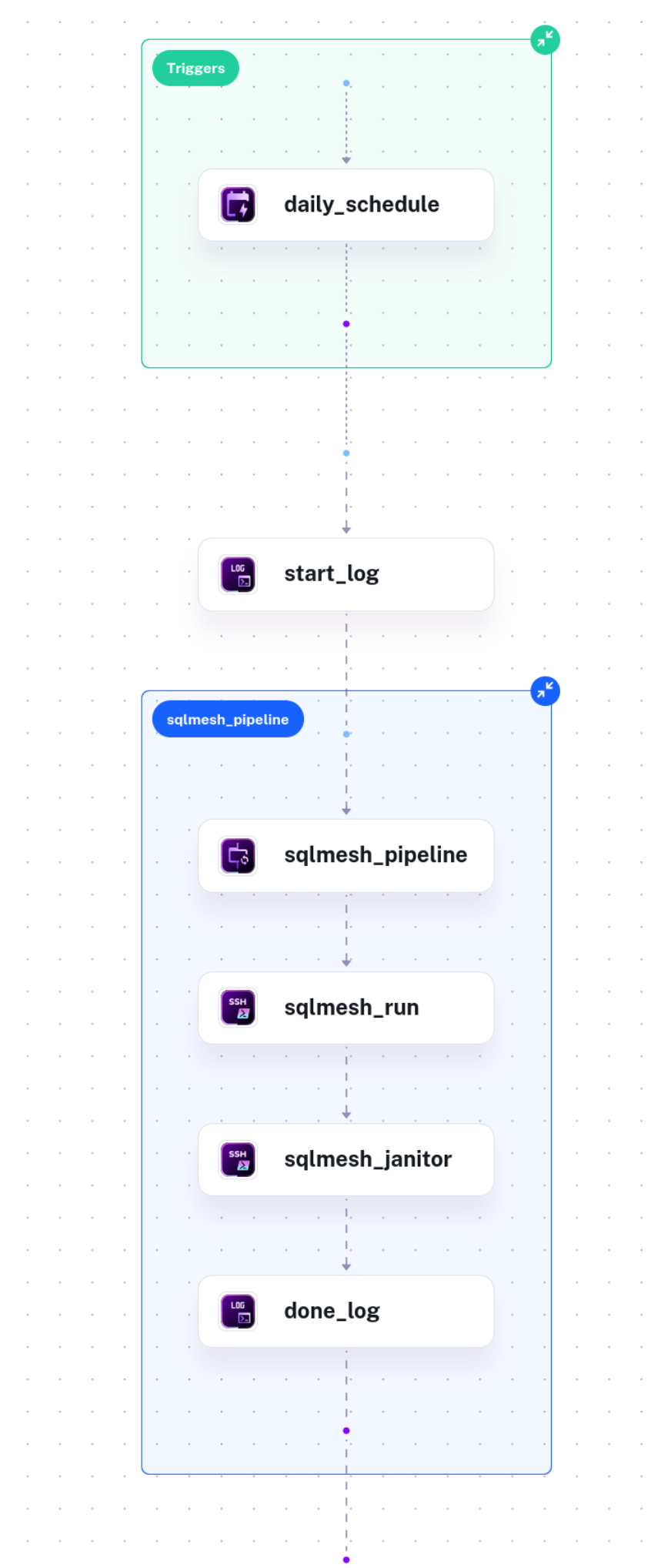Select the blue sqlmesh_pipeline group label
Viewport: 671px width, 1568px height.
[x=228, y=719]
